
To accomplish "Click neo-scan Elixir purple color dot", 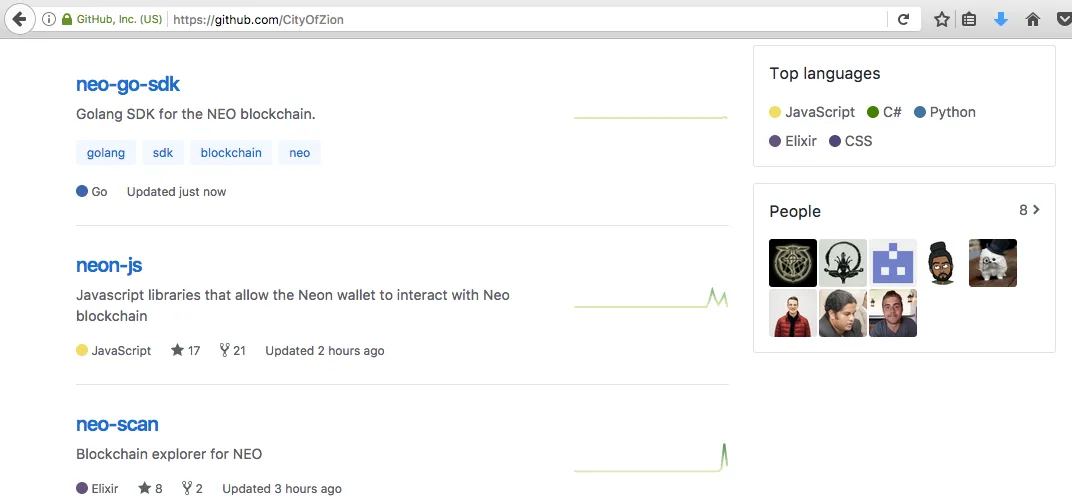I will [82, 488].
